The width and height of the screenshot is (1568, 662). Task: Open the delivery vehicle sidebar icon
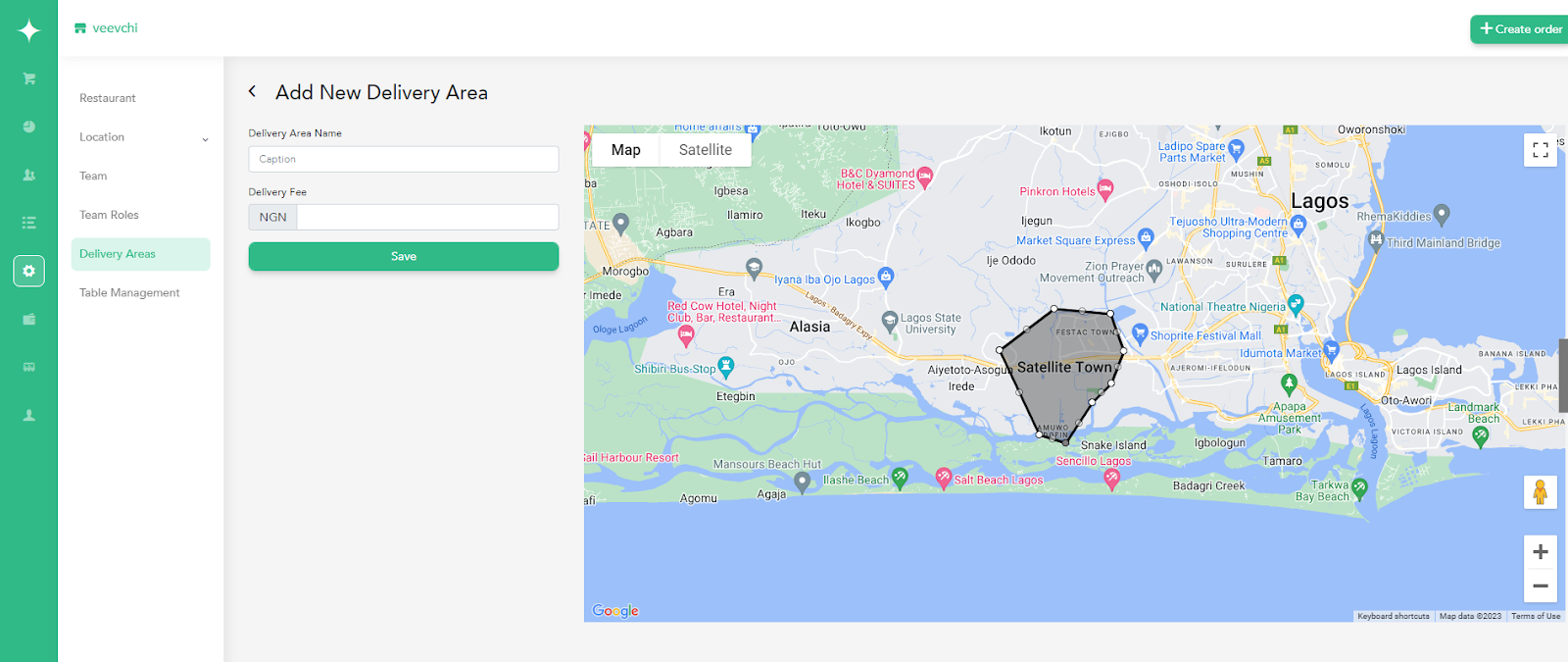(29, 367)
